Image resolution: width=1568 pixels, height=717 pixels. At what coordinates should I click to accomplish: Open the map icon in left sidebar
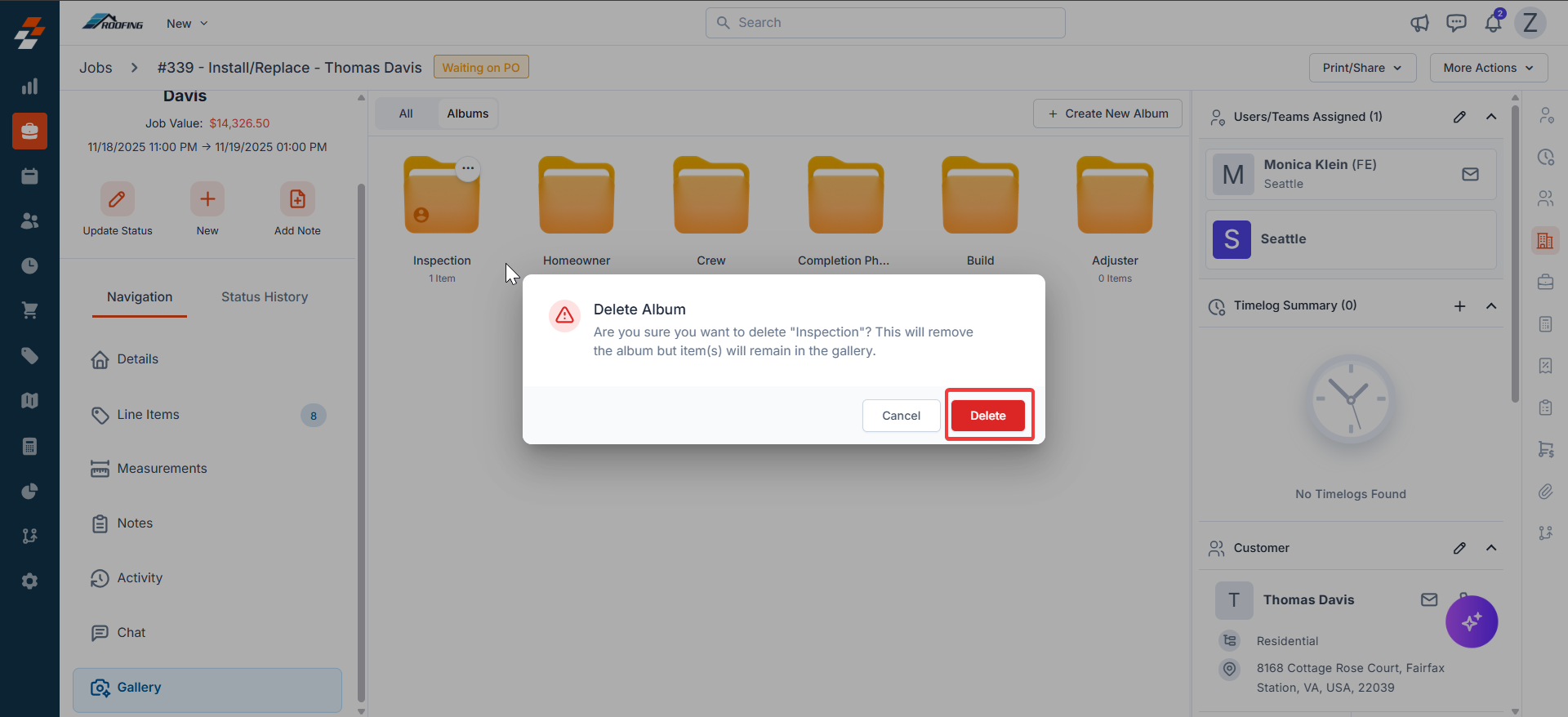point(29,401)
